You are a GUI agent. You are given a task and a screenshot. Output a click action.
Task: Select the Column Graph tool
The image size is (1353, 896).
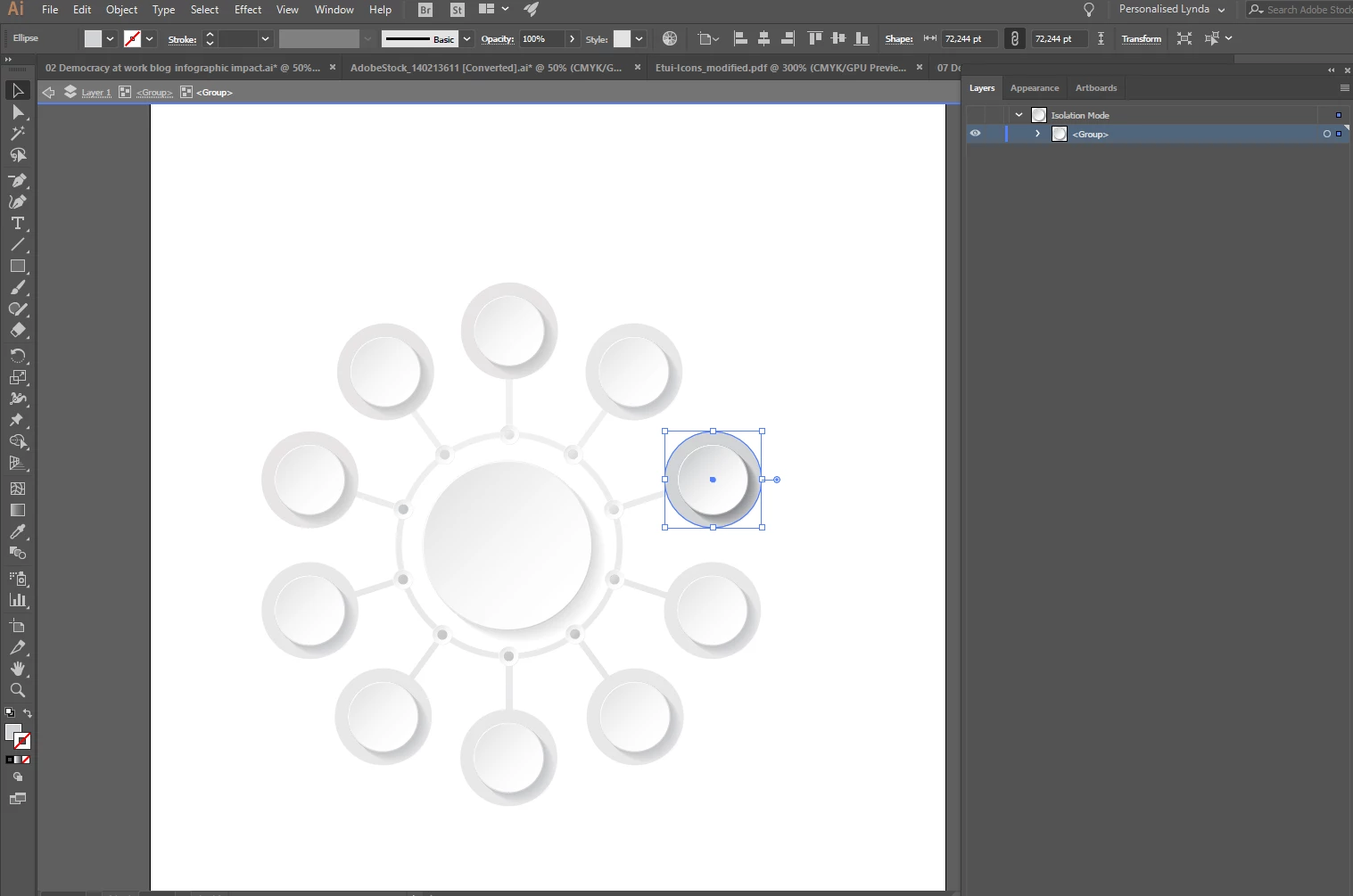(18, 600)
